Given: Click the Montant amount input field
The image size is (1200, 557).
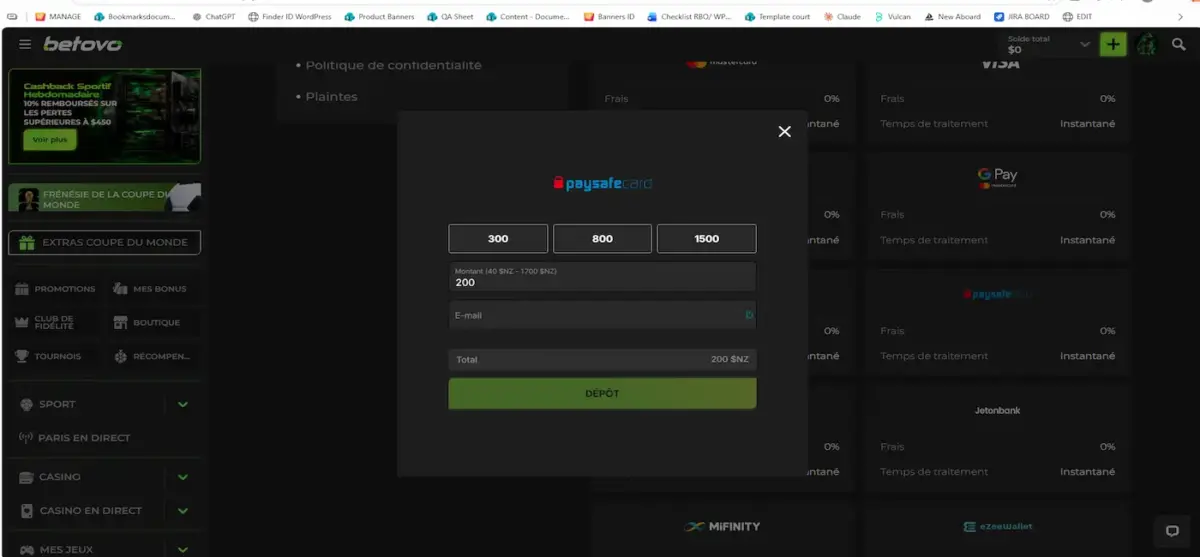Looking at the screenshot, I should click(x=602, y=277).
